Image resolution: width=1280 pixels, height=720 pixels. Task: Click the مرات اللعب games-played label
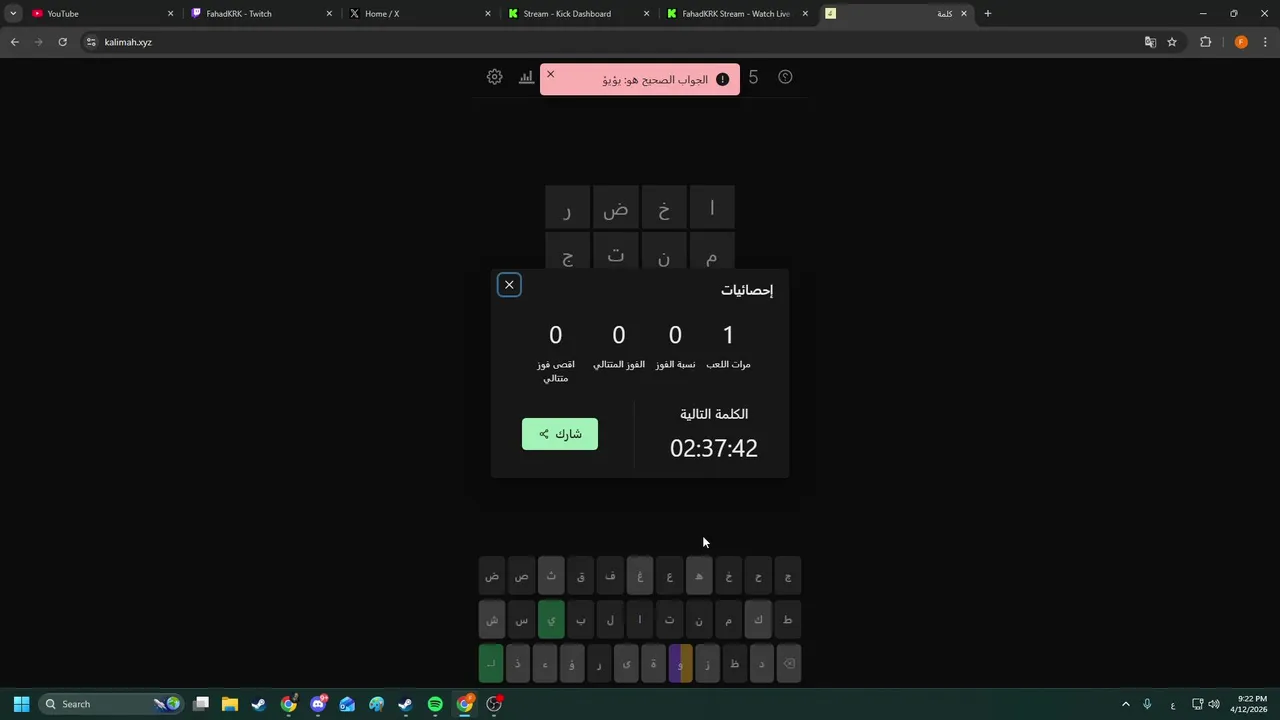[728, 364]
